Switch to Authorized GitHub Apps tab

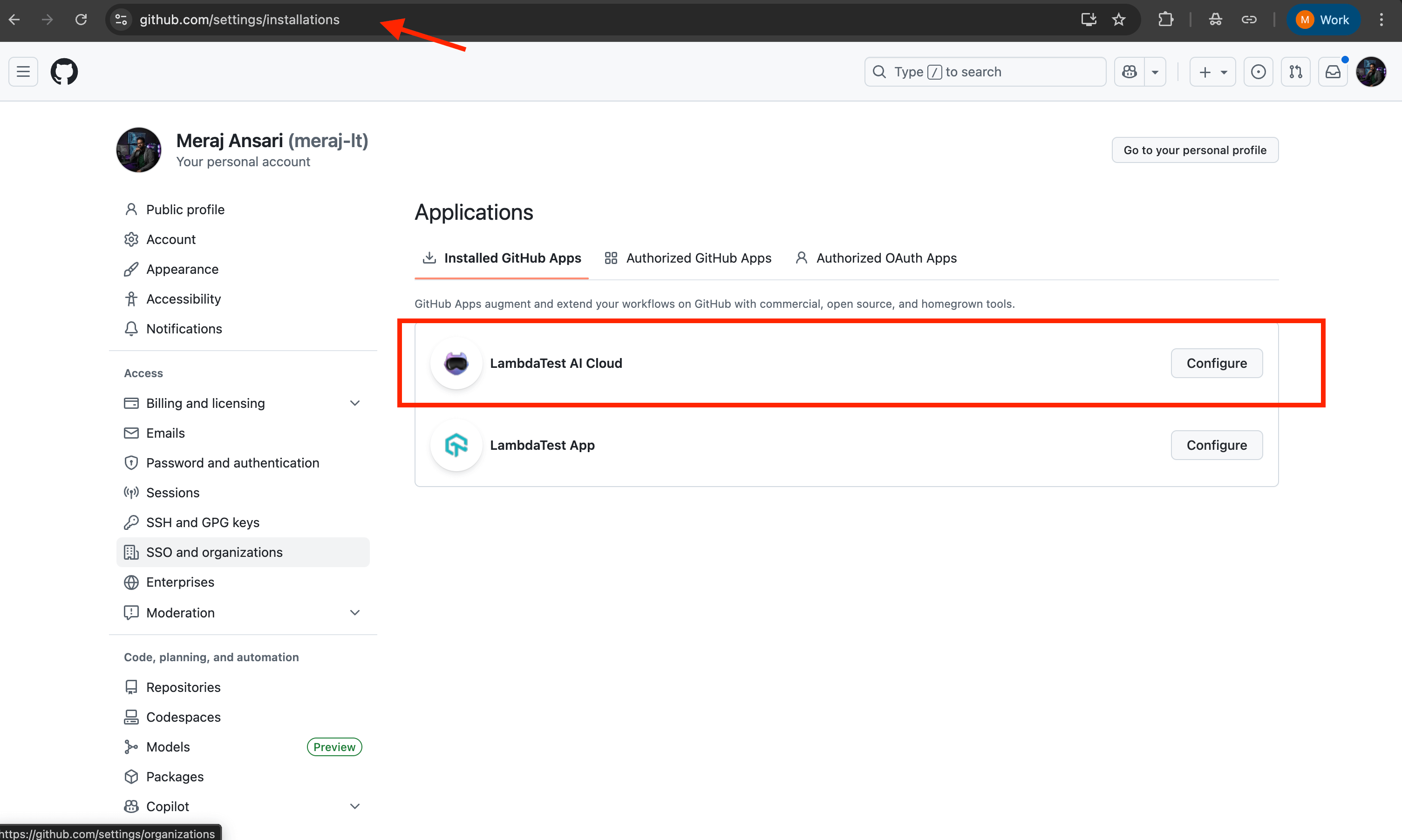tap(688, 258)
